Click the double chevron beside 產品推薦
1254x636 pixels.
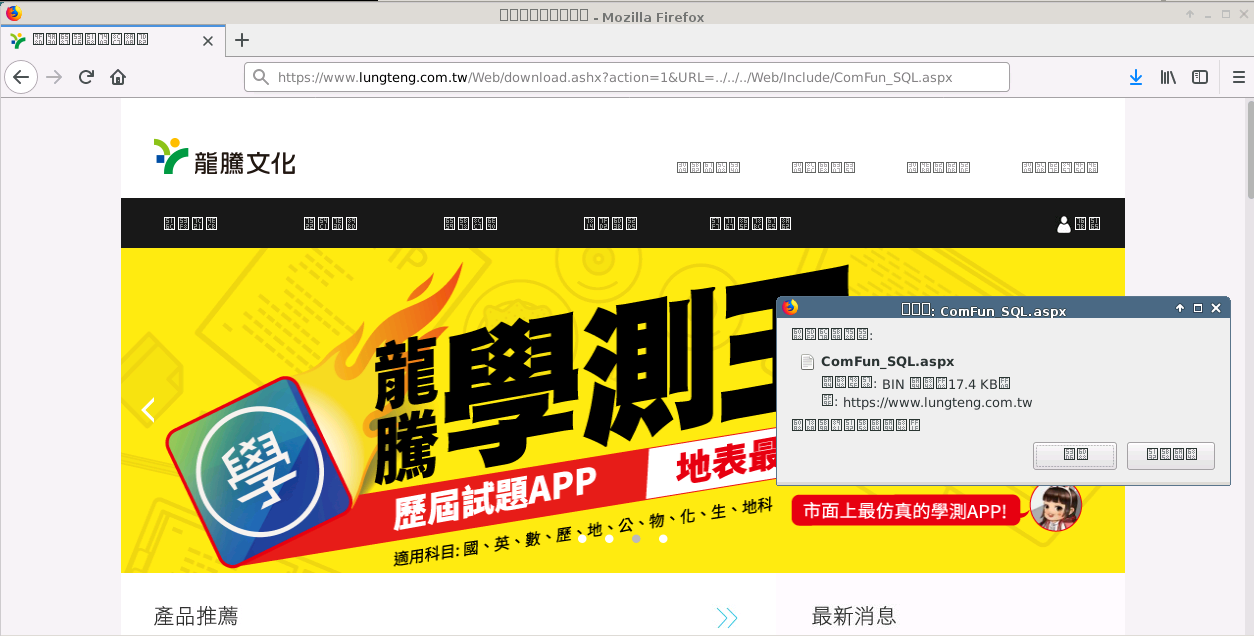727,618
